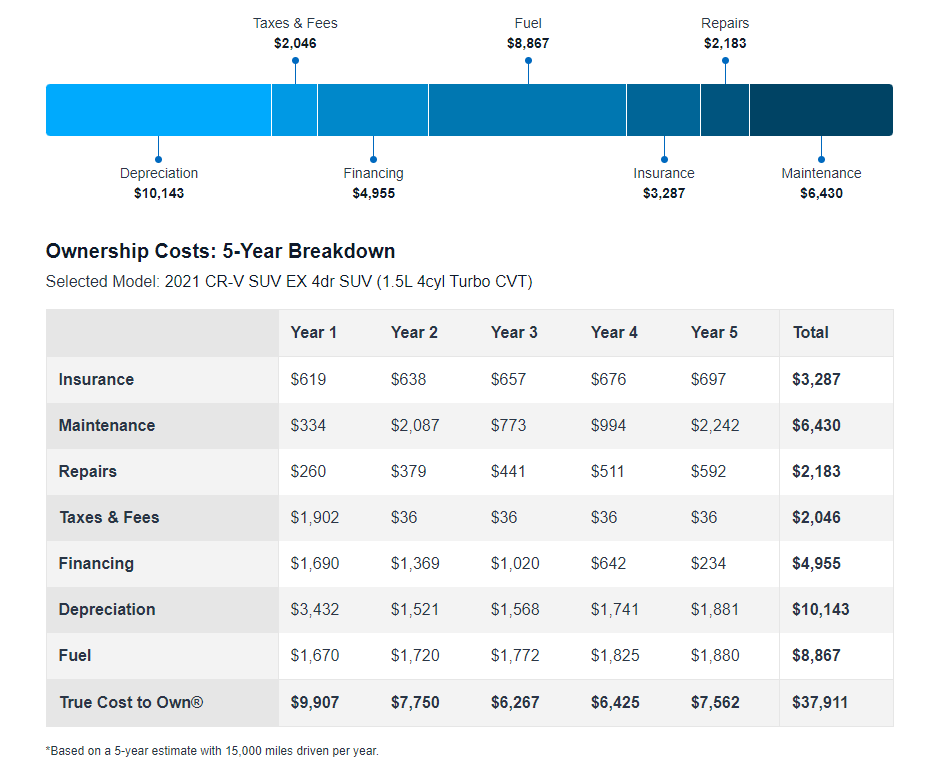Select the Financing segment in the bar

(373, 110)
